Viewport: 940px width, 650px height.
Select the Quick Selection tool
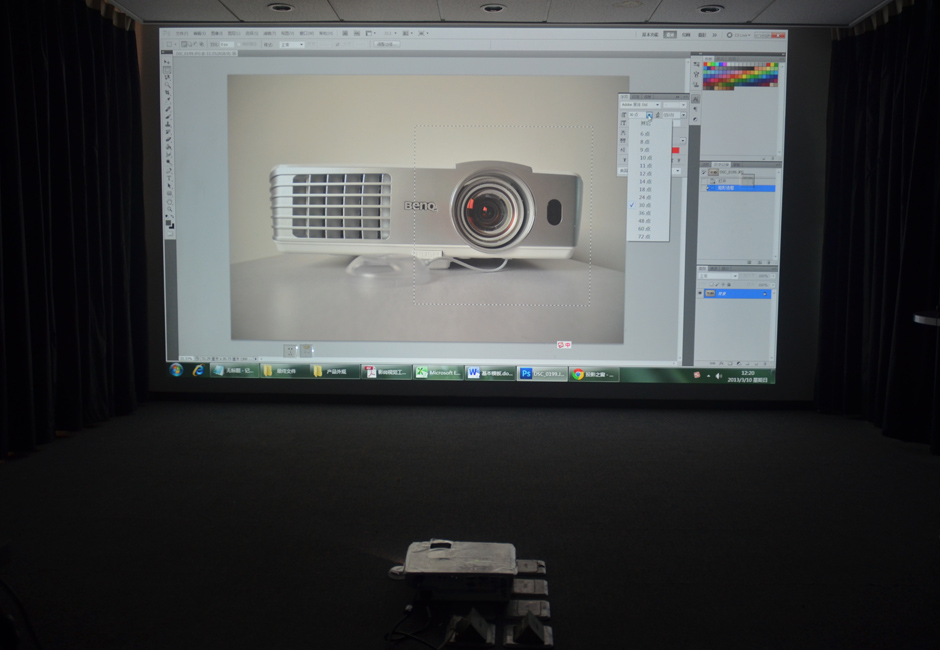167,85
